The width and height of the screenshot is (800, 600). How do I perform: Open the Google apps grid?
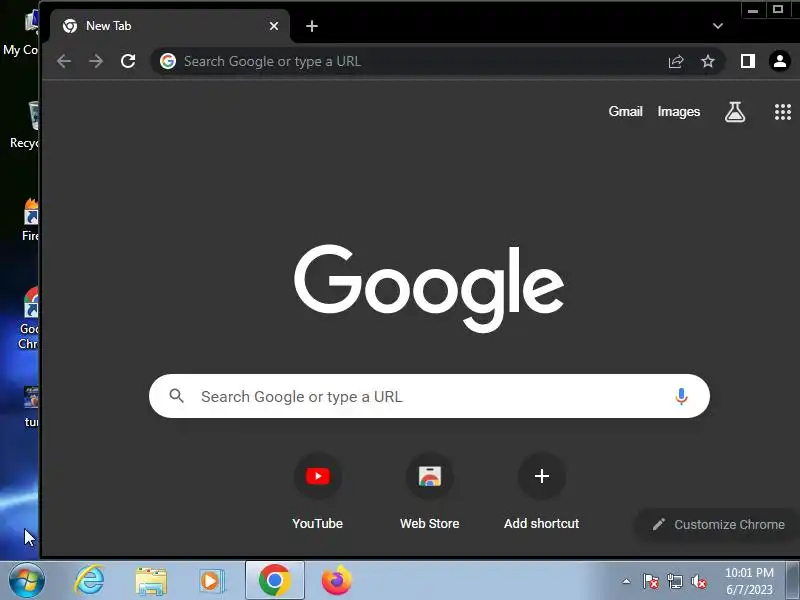(x=783, y=112)
